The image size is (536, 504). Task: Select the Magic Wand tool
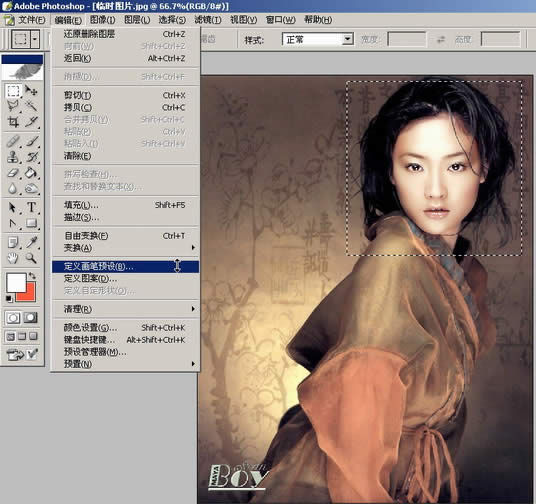(x=31, y=106)
